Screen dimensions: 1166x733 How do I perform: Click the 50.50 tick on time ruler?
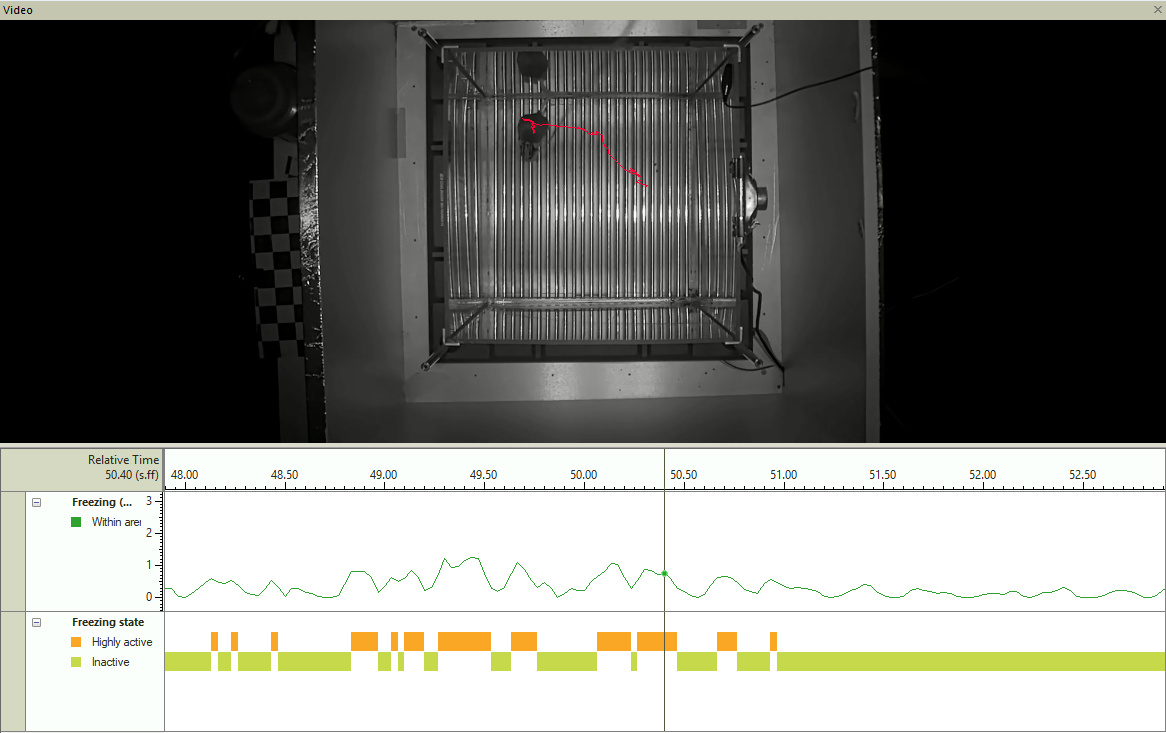tap(683, 474)
